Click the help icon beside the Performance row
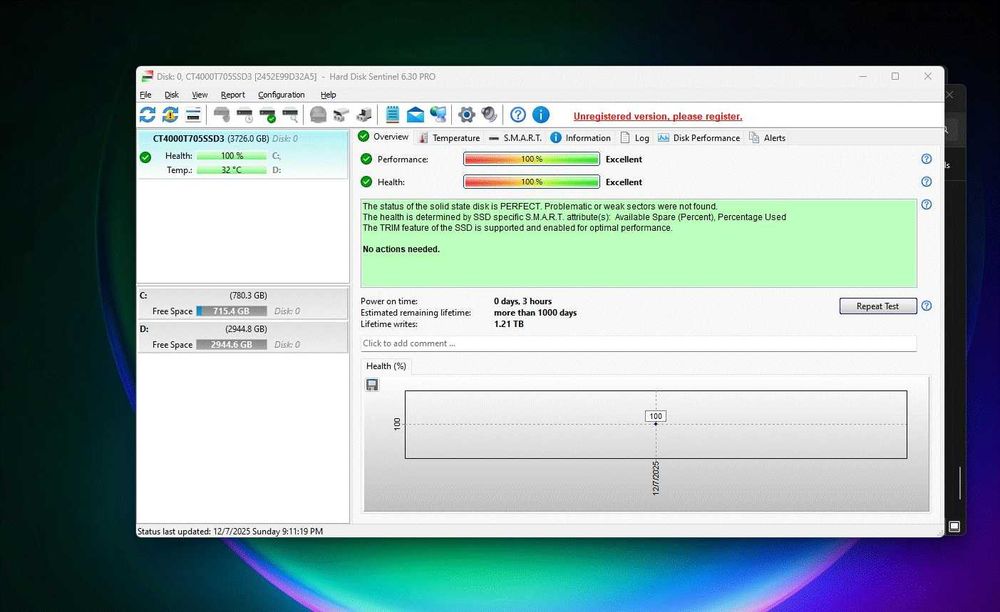 pyautogui.click(x=927, y=159)
